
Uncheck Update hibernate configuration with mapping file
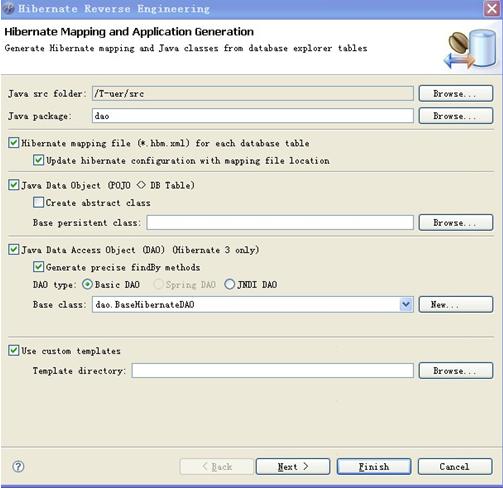(x=38, y=160)
